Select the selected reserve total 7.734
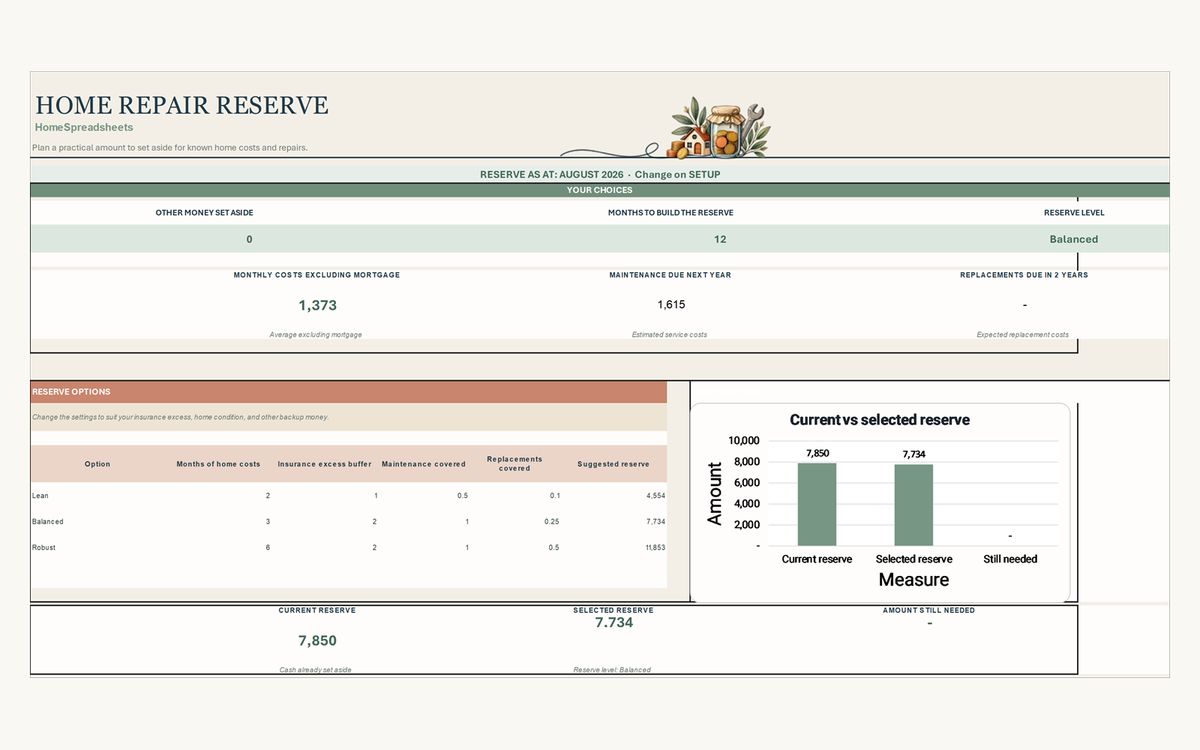1200x750 pixels. click(614, 622)
